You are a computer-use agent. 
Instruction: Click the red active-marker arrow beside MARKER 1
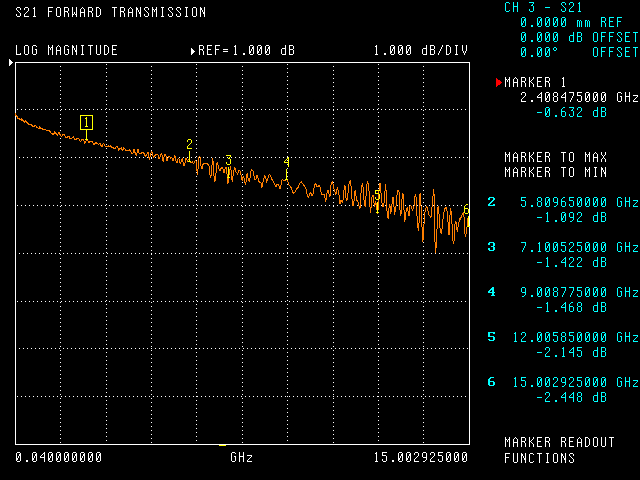(499, 82)
